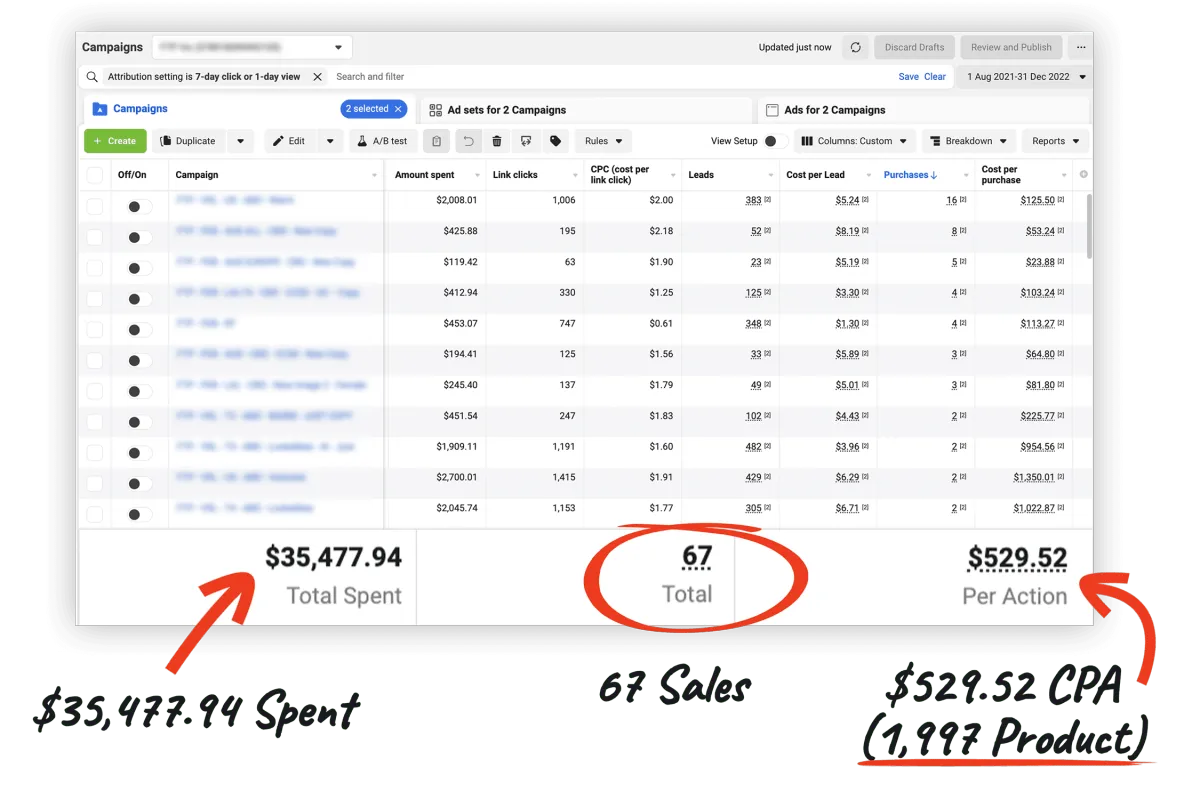Viewport: 1200px width, 792px height.
Task: Open the ad account selector dropdown
Action: 252,47
